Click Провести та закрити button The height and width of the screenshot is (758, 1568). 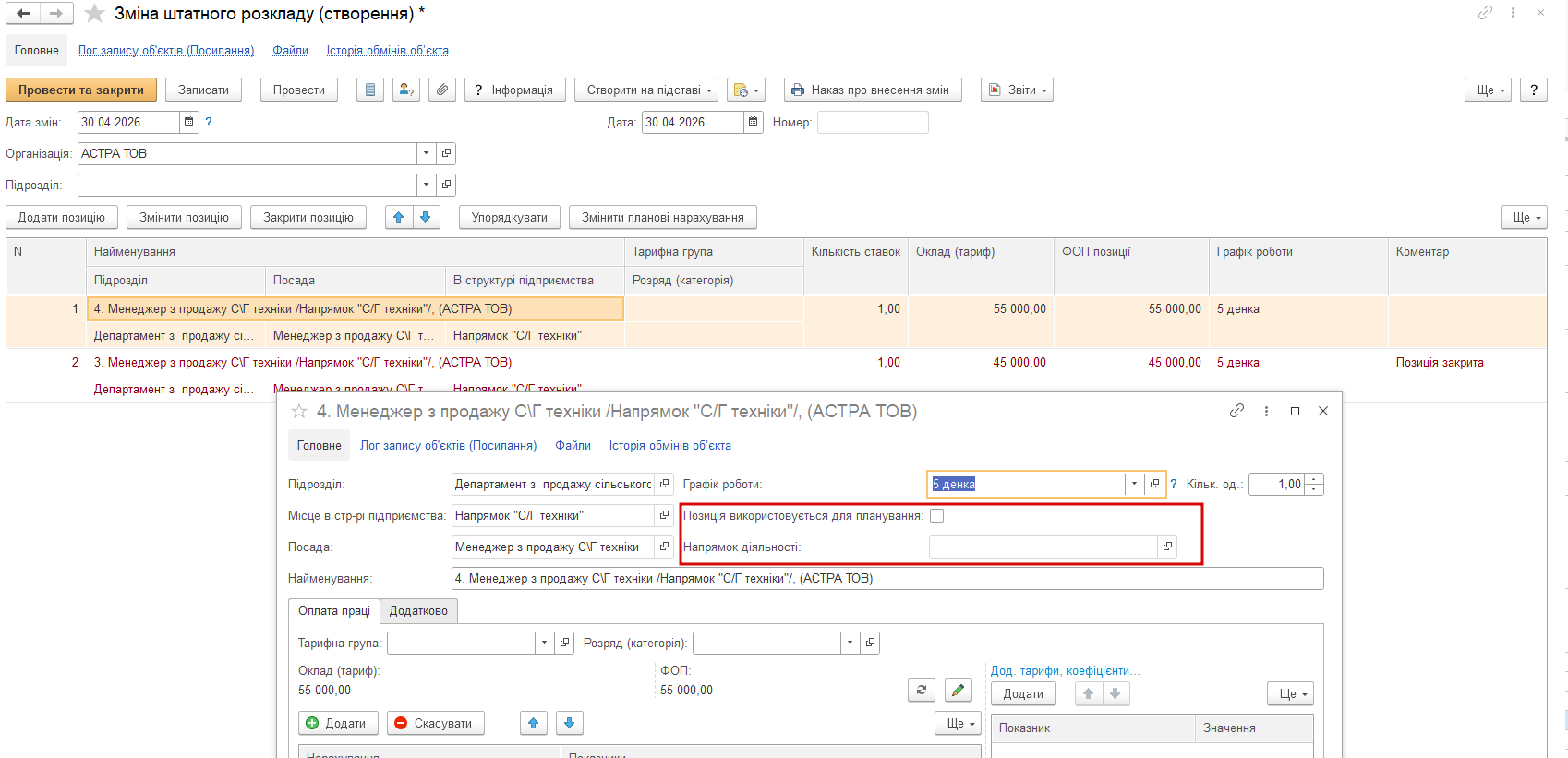tap(81, 90)
